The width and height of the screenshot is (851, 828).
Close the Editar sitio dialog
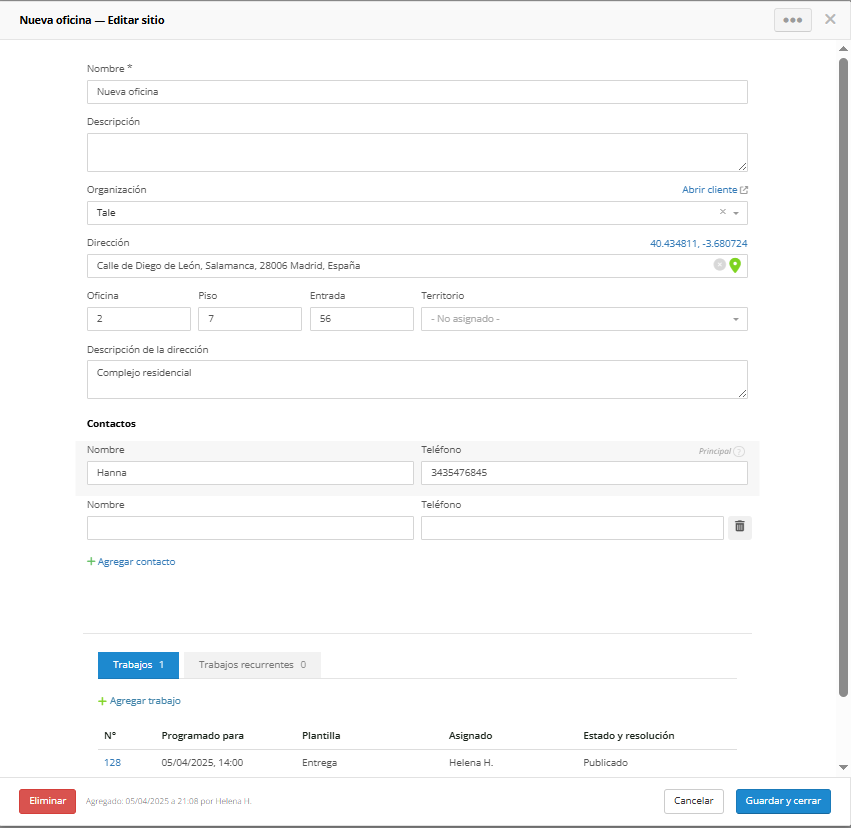(830, 20)
